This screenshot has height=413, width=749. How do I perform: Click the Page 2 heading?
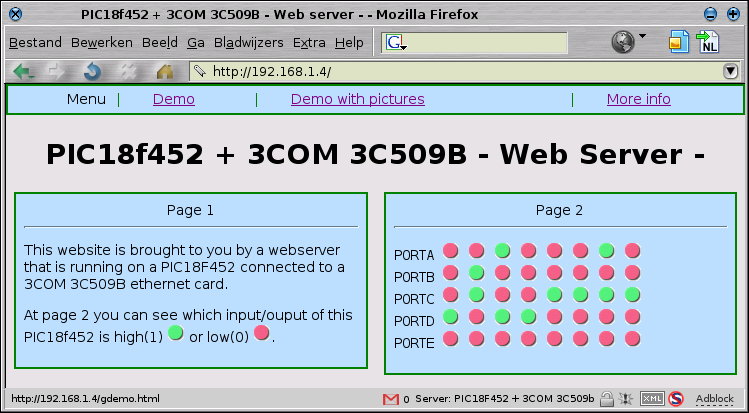tap(559, 210)
